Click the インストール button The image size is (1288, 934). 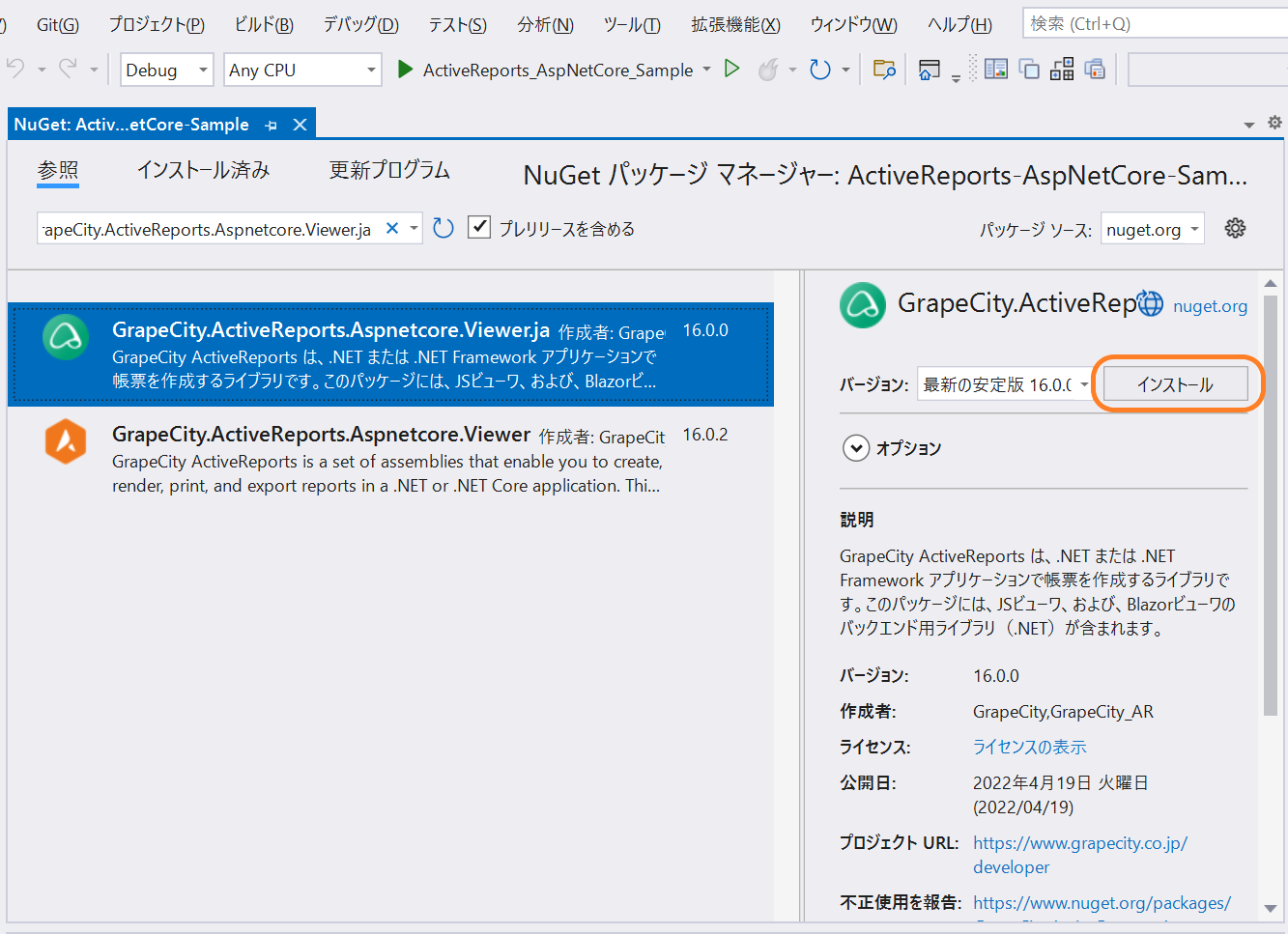tap(1175, 384)
